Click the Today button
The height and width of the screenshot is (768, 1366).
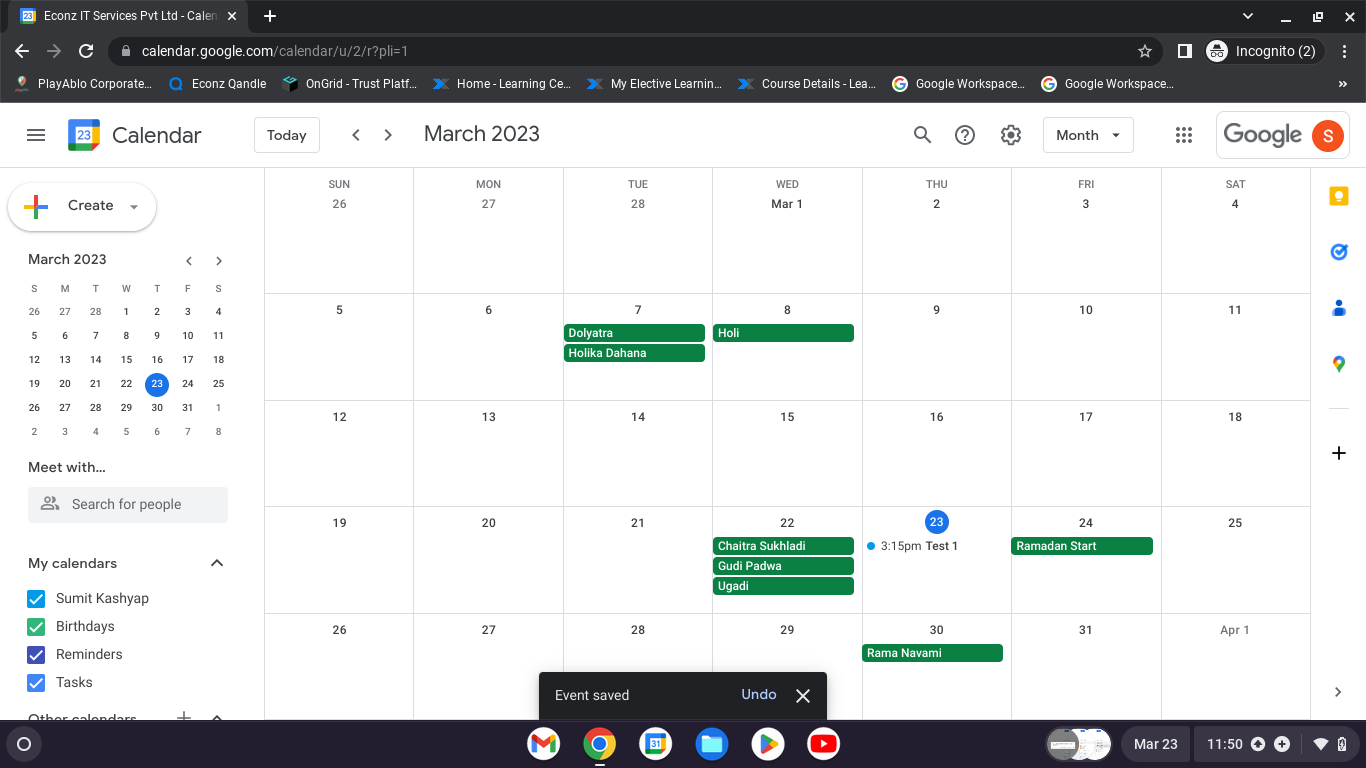tap(287, 135)
